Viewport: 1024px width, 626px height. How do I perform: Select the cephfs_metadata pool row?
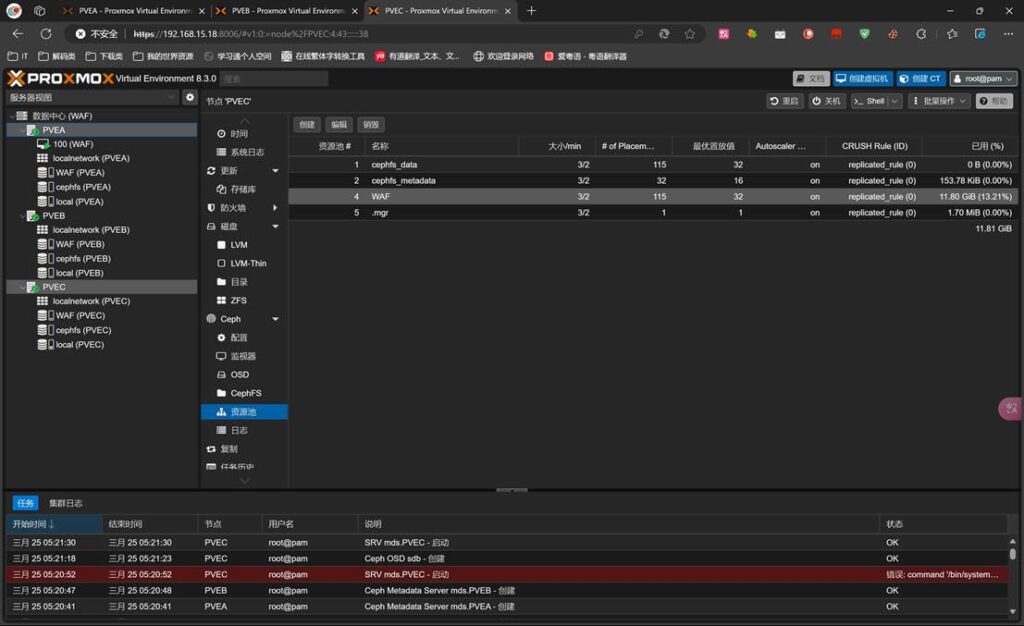653,180
